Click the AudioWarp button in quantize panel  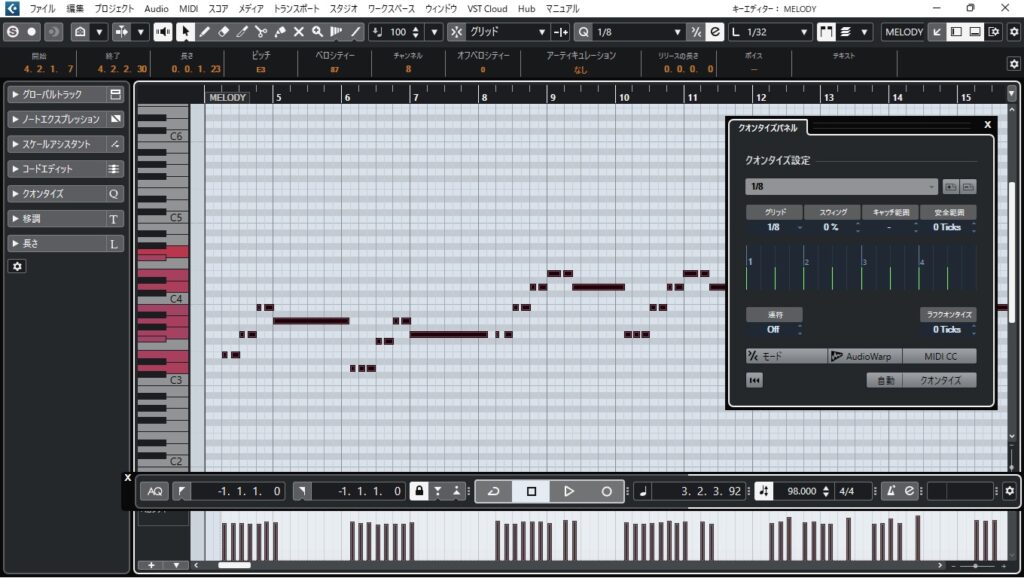pos(865,356)
